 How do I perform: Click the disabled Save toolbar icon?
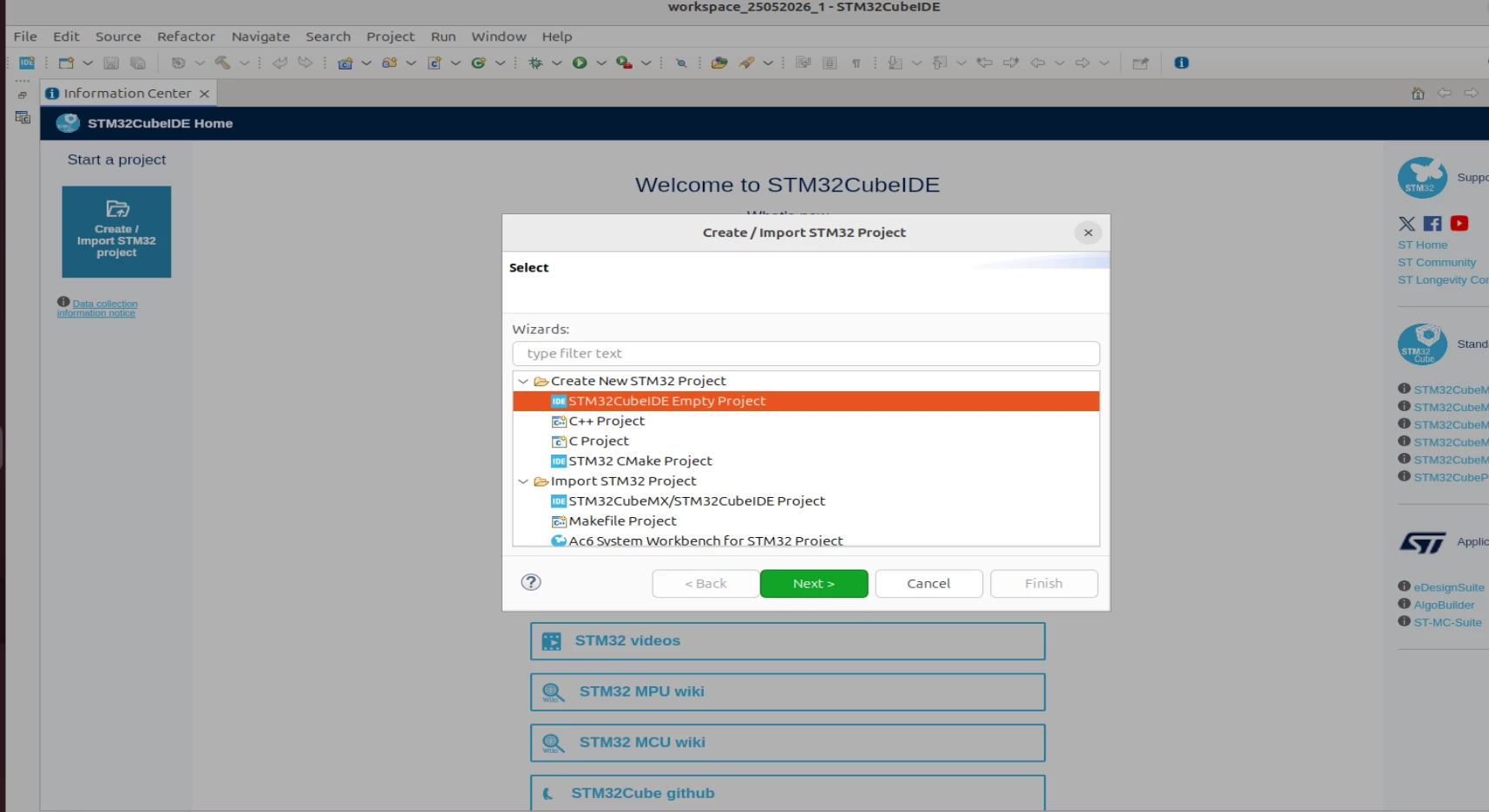point(111,62)
